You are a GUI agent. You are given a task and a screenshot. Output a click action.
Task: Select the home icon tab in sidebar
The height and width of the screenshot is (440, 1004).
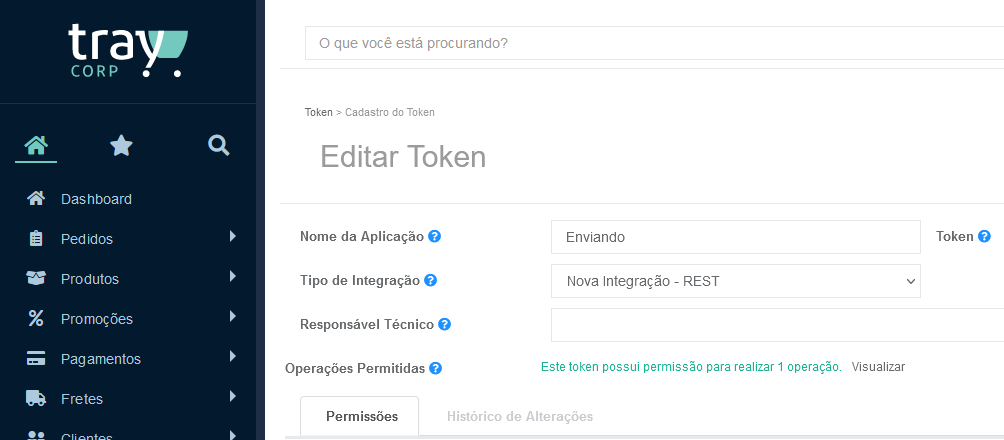pyautogui.click(x=36, y=146)
